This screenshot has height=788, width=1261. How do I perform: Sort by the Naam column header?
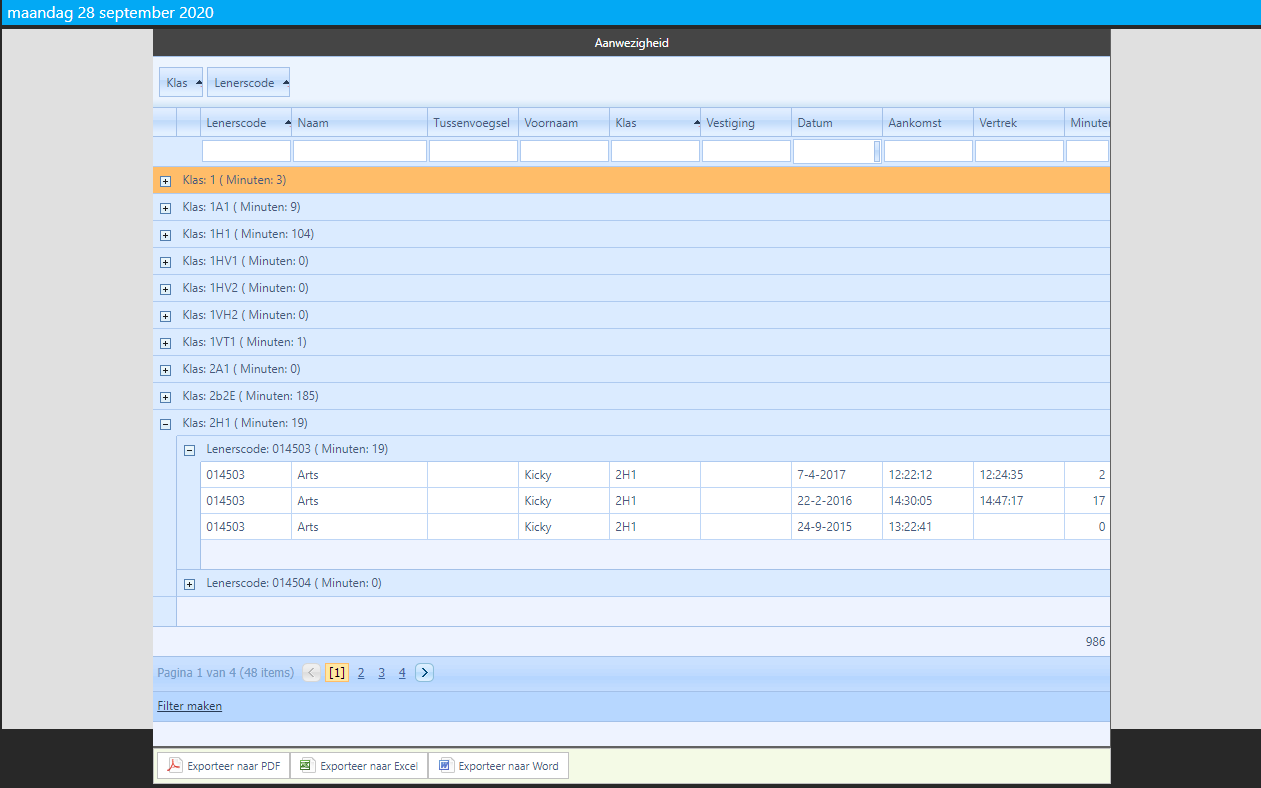[359, 123]
